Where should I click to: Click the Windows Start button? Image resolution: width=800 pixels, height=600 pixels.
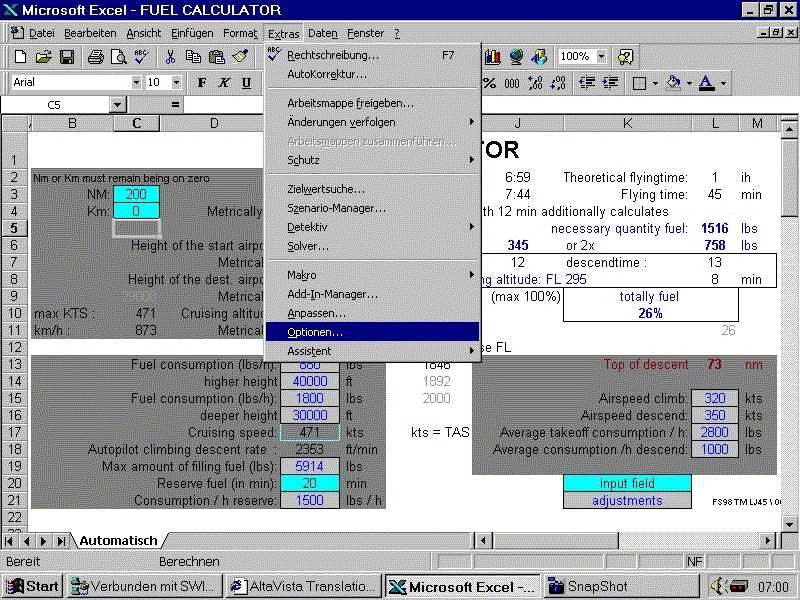32,586
